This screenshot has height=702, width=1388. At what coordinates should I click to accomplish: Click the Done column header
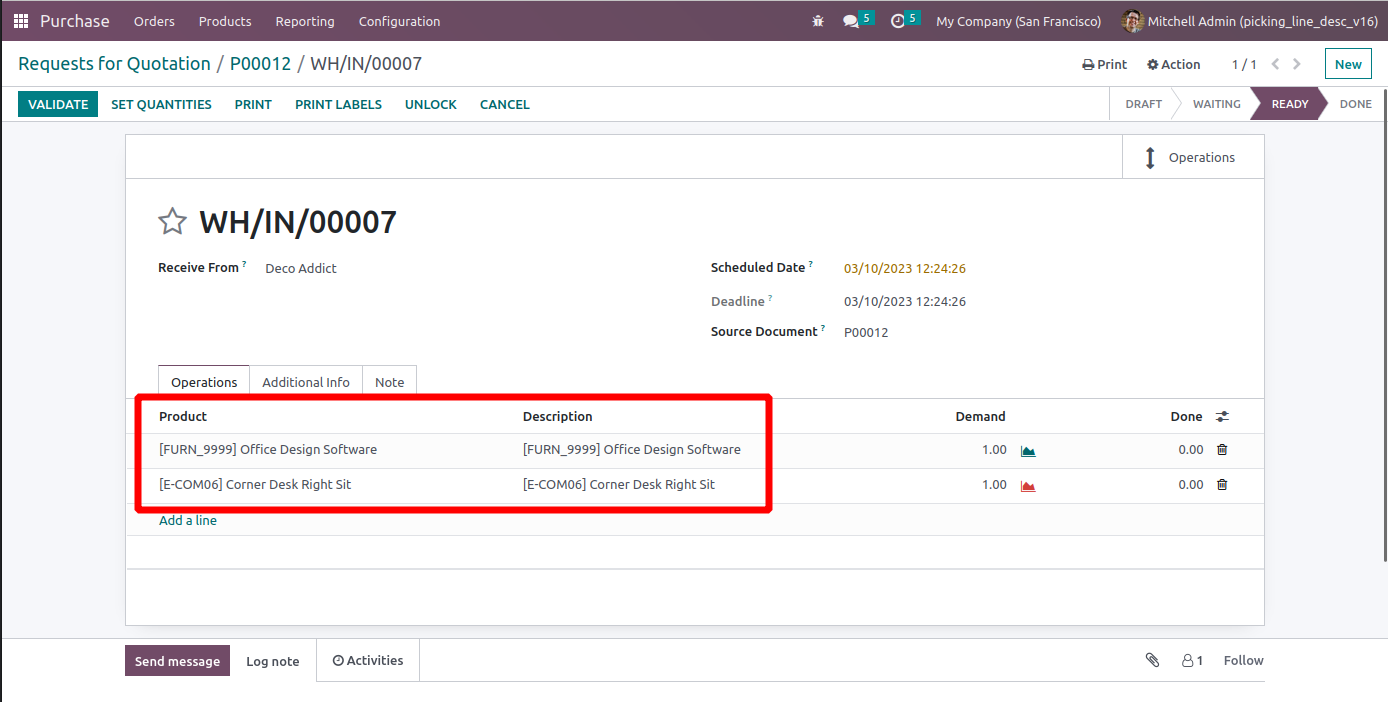tap(1186, 416)
